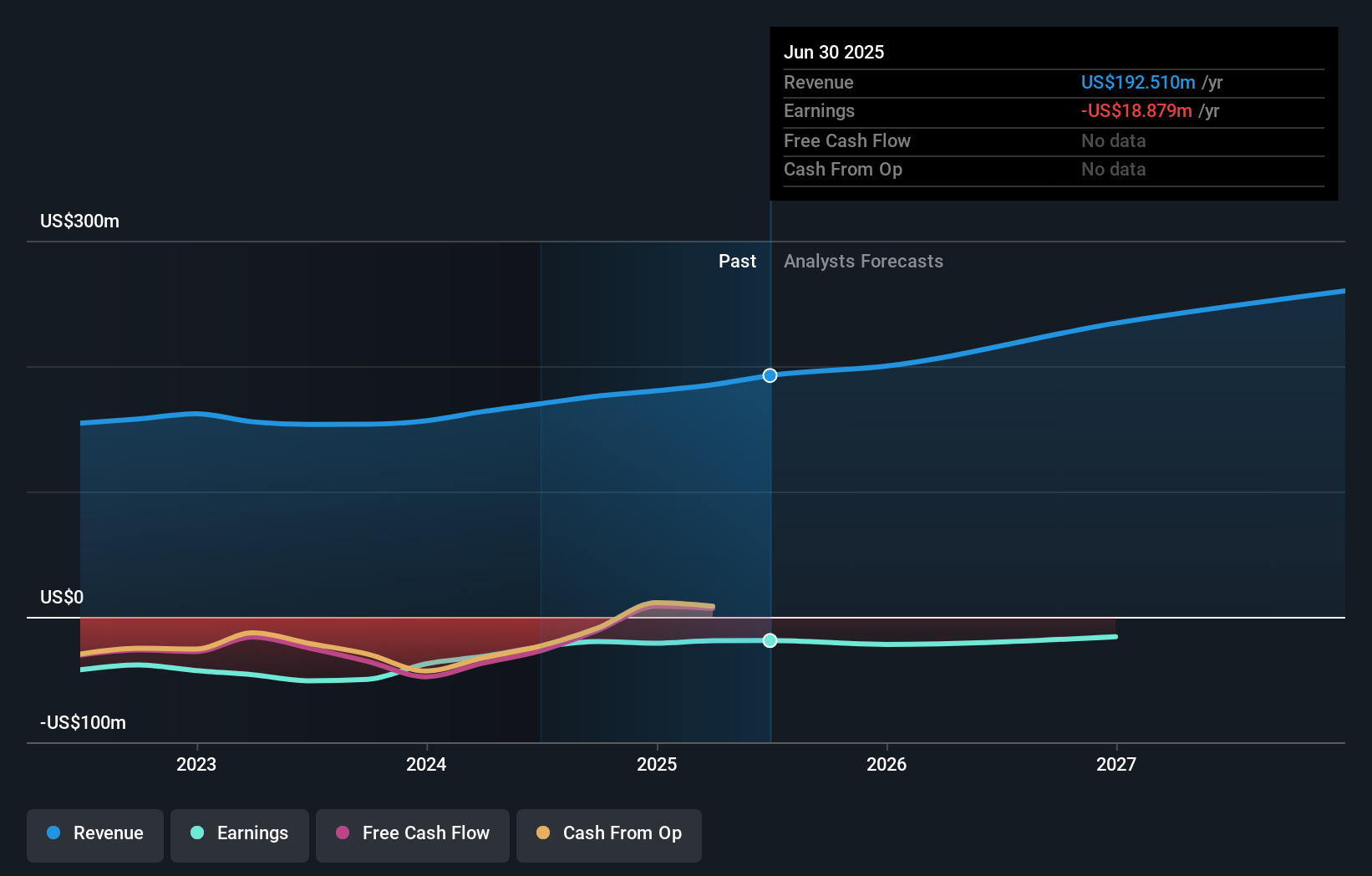1372x876 pixels.
Task: Select the earnings data point marker on chart
Action: 769,641
